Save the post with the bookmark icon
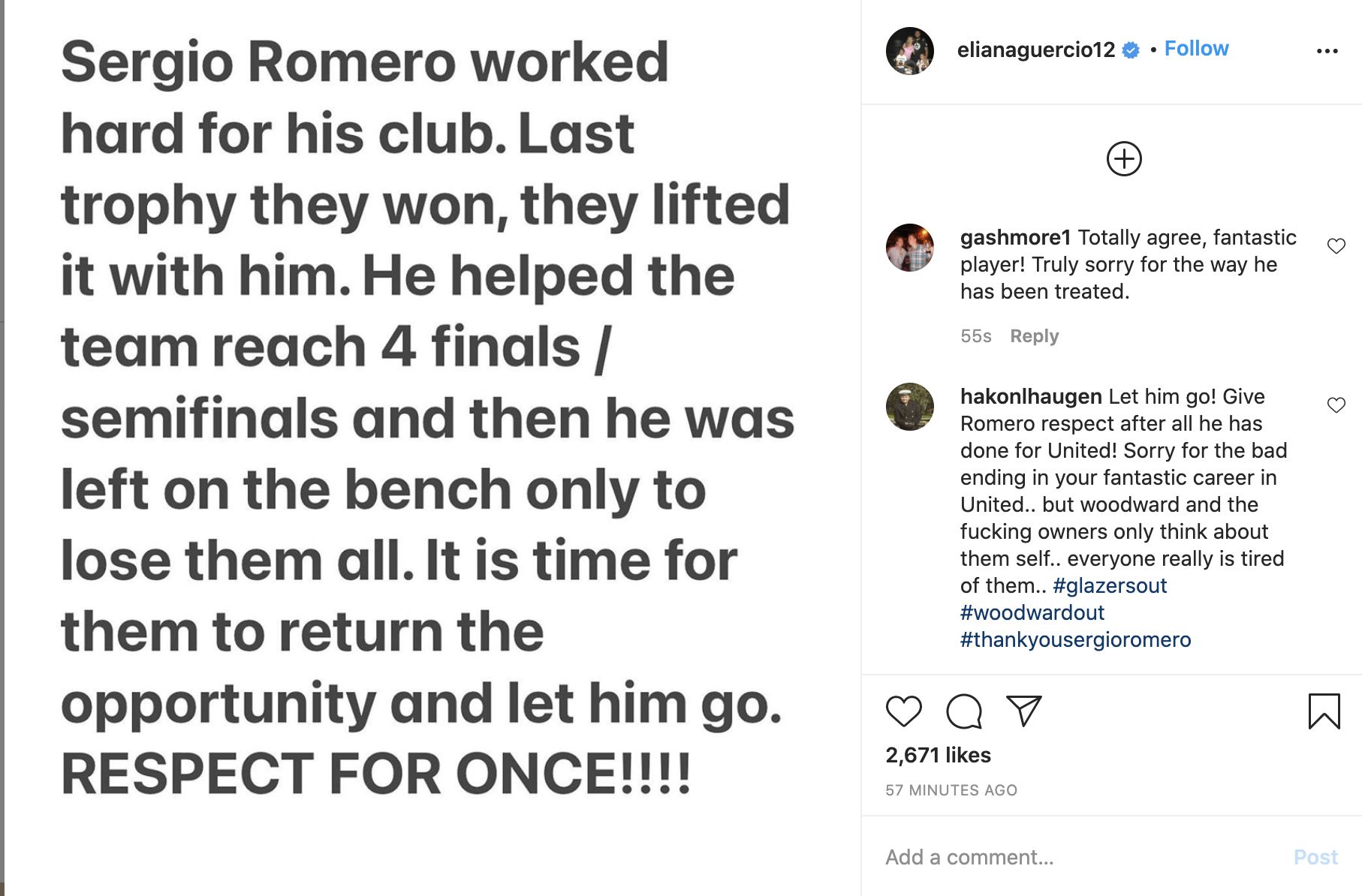 pyautogui.click(x=1324, y=711)
